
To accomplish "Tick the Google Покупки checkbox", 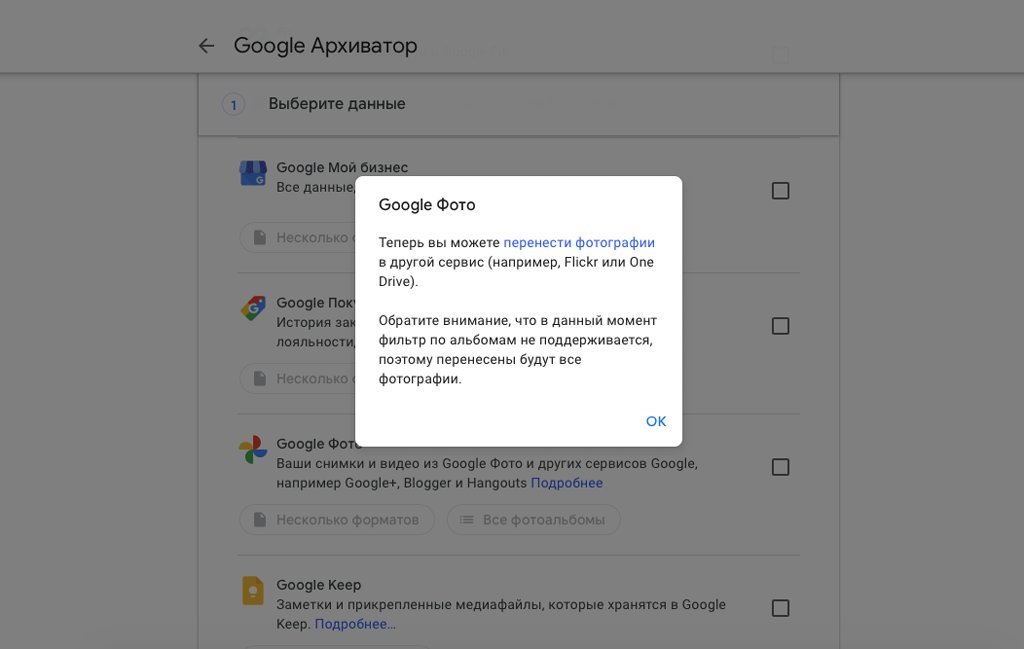I will coord(780,326).
